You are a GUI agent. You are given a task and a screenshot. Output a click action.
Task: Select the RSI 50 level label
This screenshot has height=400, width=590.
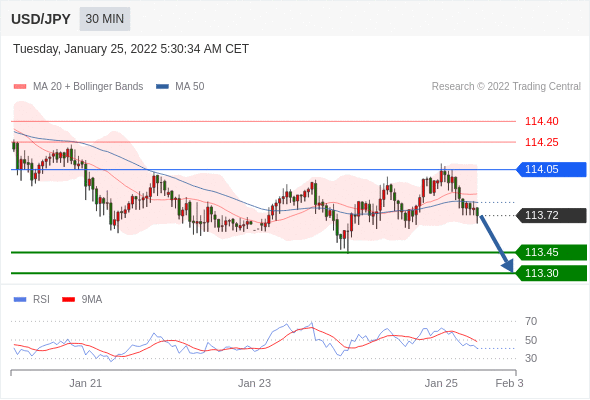point(531,340)
